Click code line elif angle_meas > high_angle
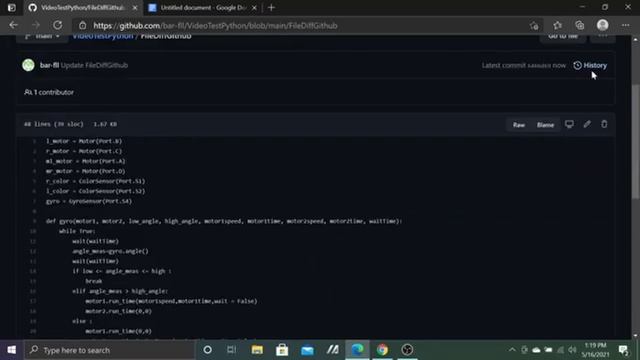Viewport: 640px width, 360px height. (x=120, y=291)
